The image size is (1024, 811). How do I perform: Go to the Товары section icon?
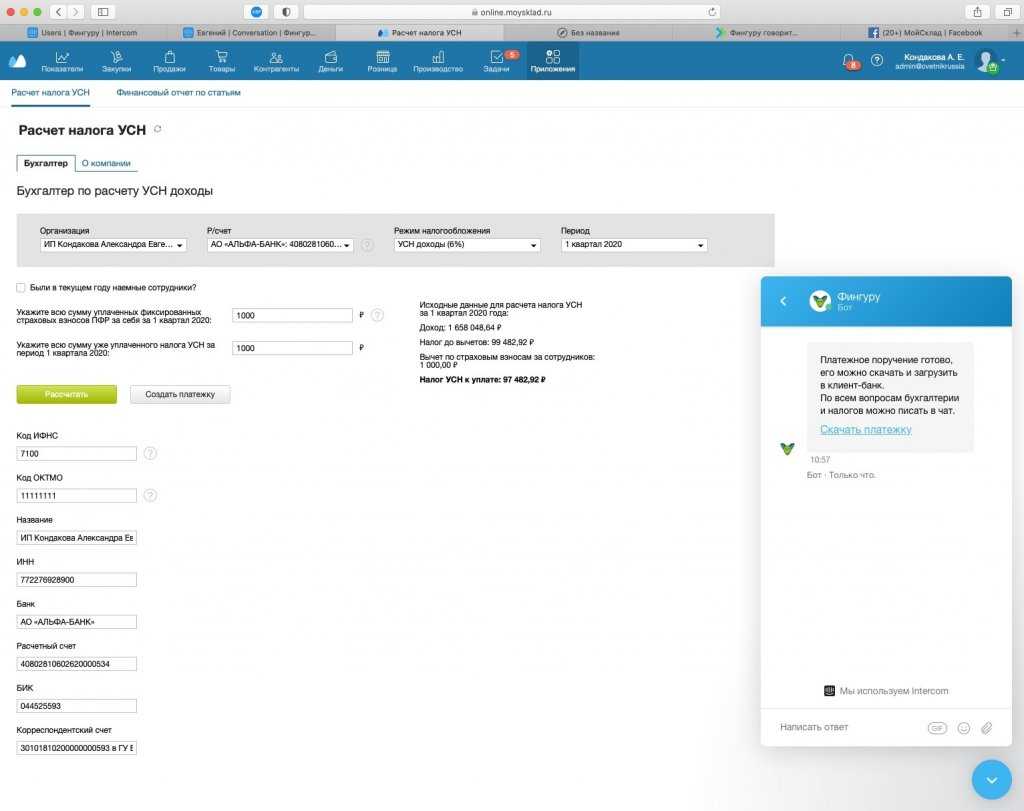coord(222,58)
